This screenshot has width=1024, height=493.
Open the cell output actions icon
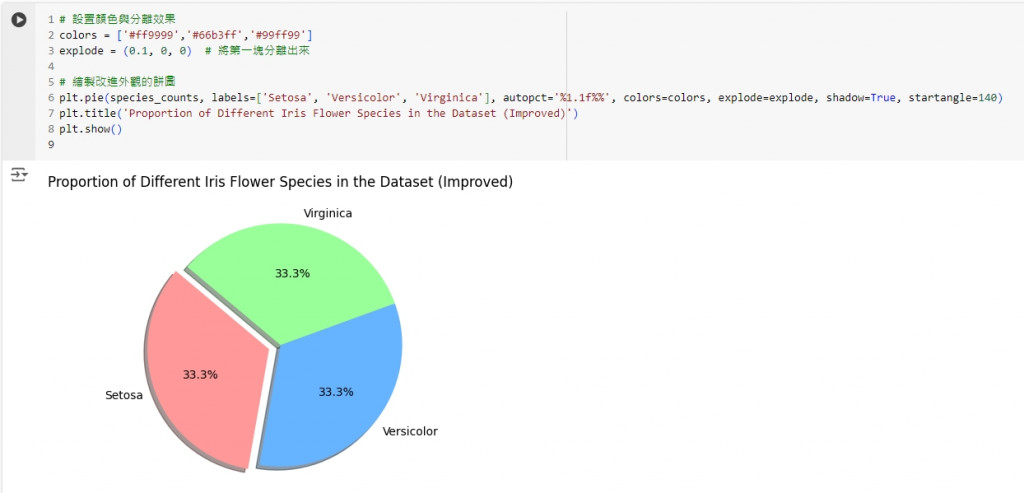click(18, 175)
